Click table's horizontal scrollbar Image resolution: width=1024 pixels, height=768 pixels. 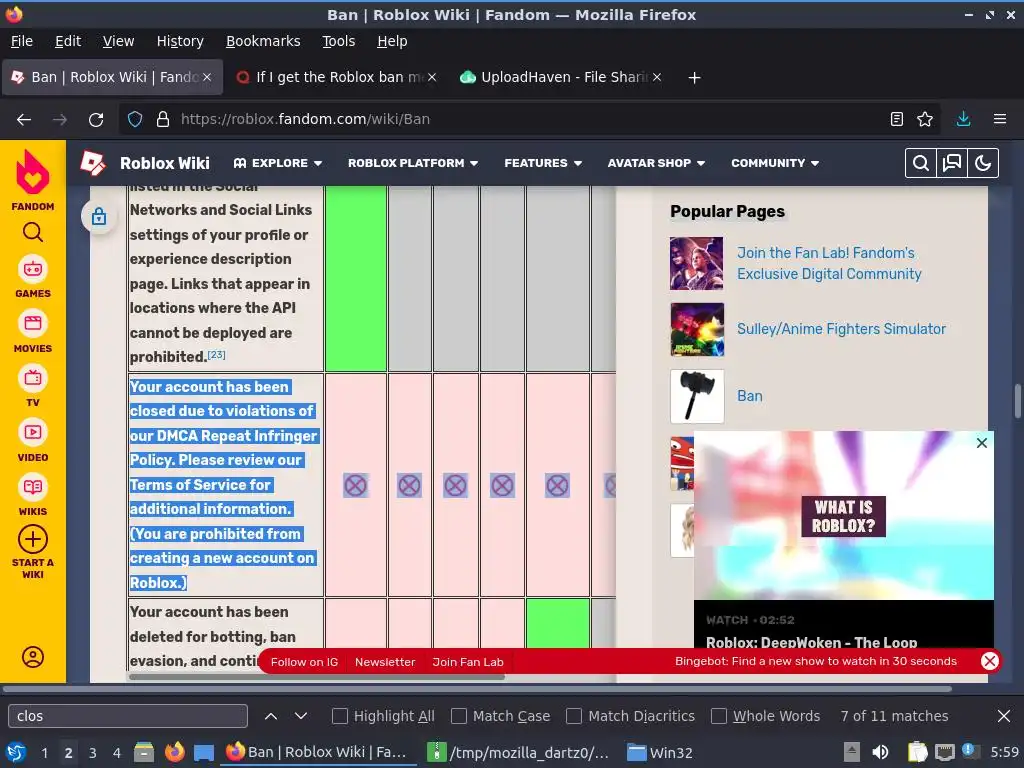click(x=317, y=677)
